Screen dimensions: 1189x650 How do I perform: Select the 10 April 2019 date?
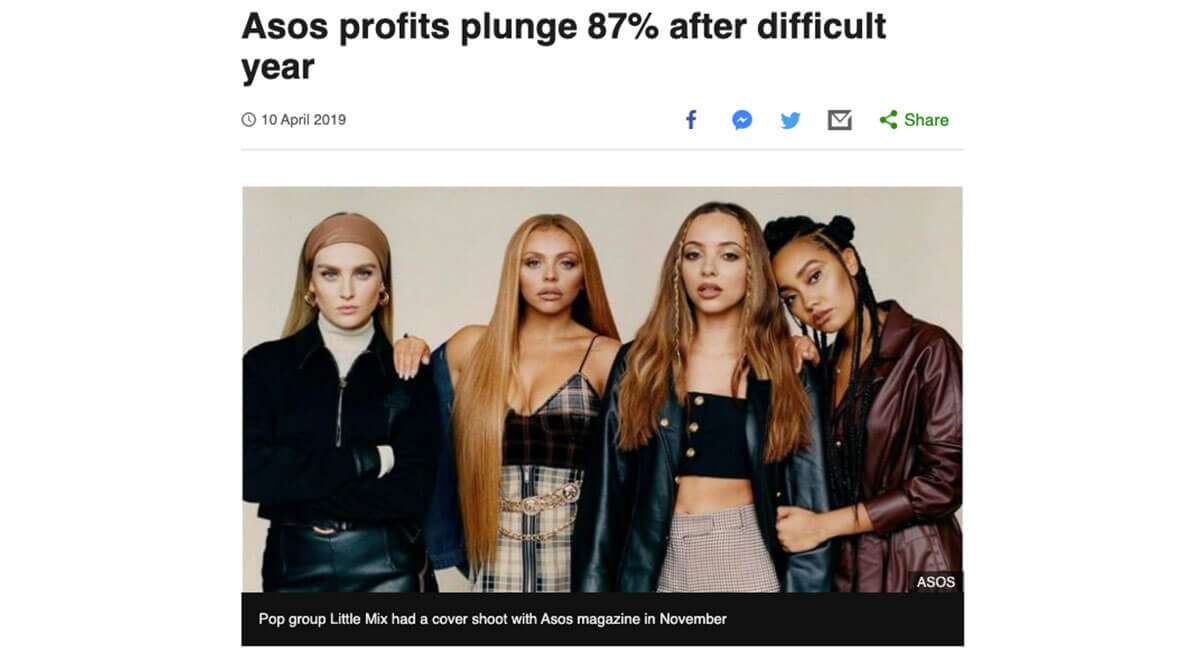(303, 120)
